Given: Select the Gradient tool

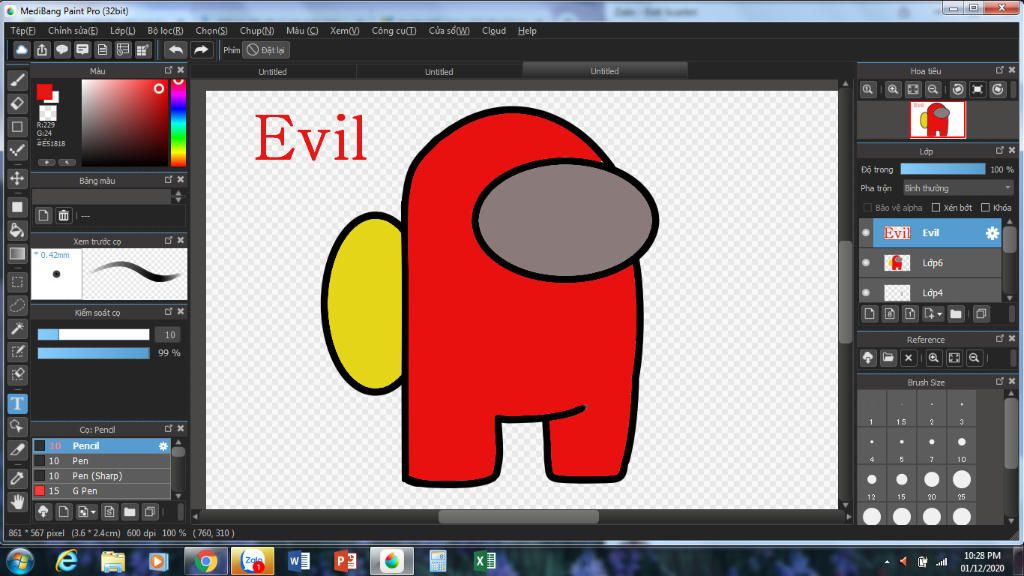Looking at the screenshot, I should pos(18,253).
